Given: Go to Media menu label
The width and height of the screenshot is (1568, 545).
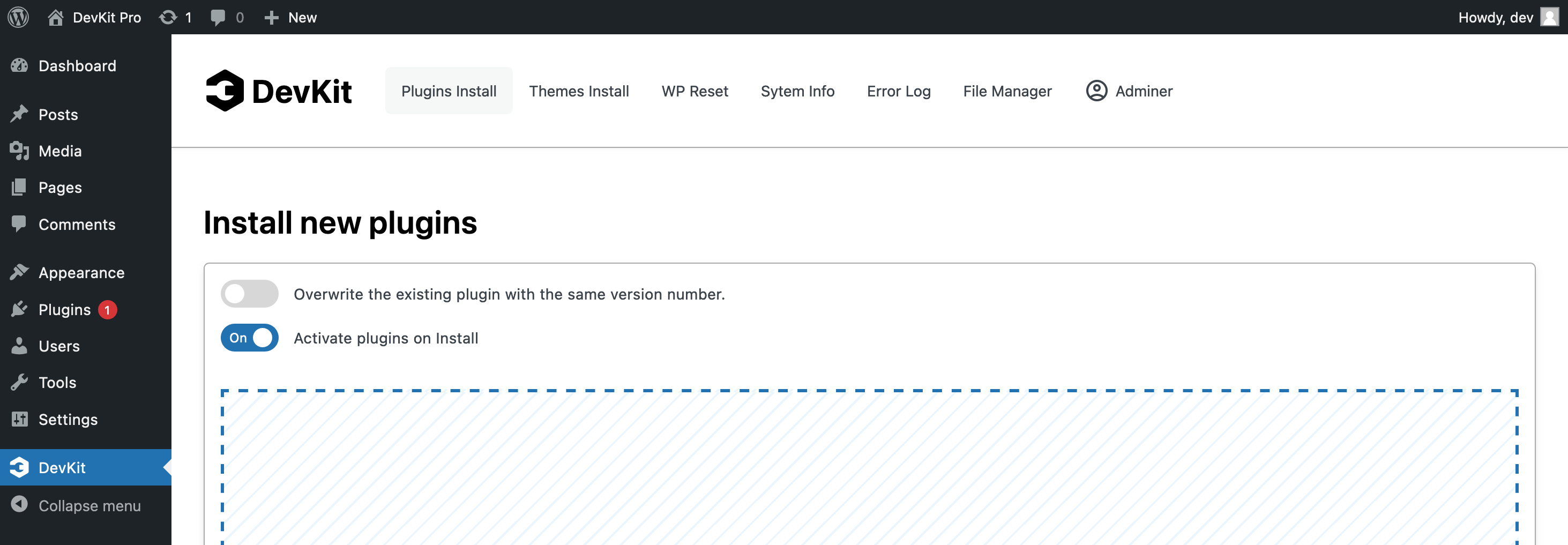Looking at the screenshot, I should point(59,151).
